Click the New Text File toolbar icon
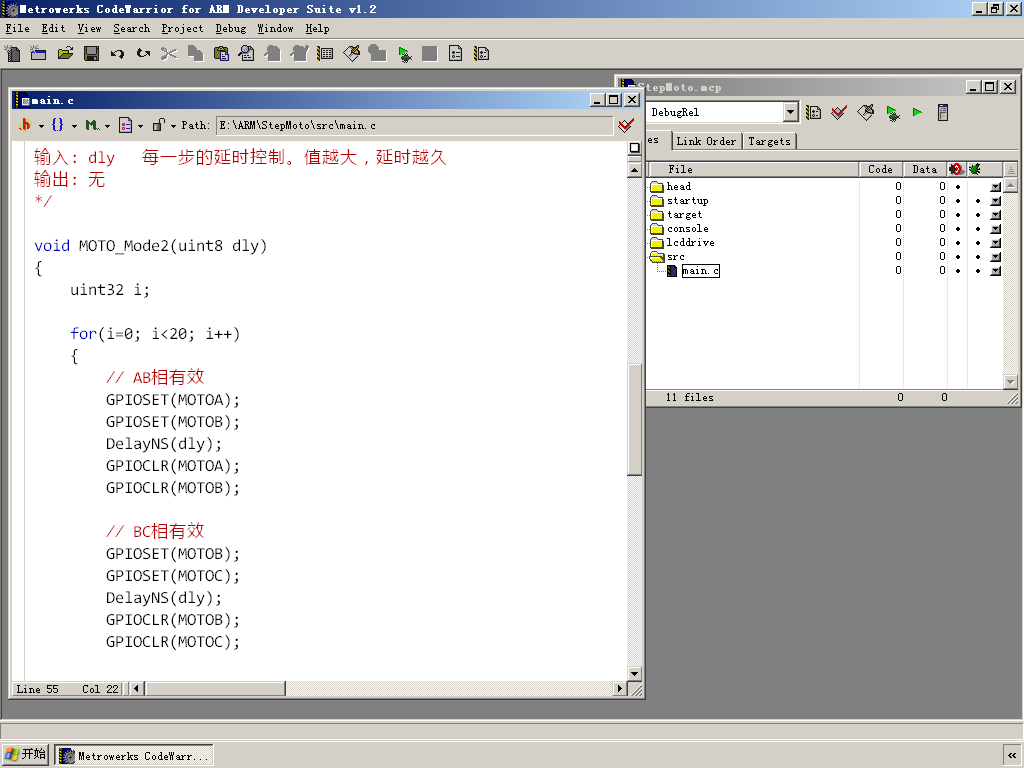This screenshot has height=768, width=1024. 13,54
